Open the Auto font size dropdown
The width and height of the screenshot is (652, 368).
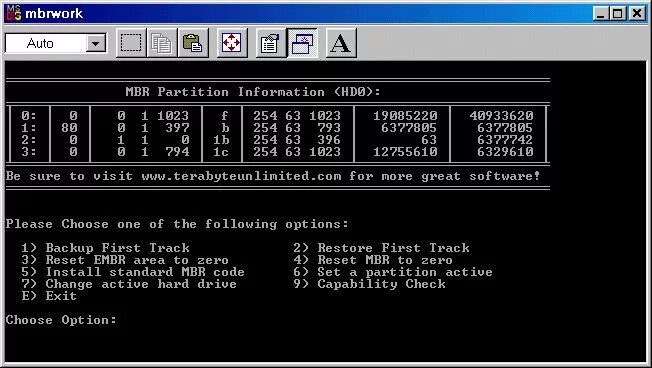point(96,43)
